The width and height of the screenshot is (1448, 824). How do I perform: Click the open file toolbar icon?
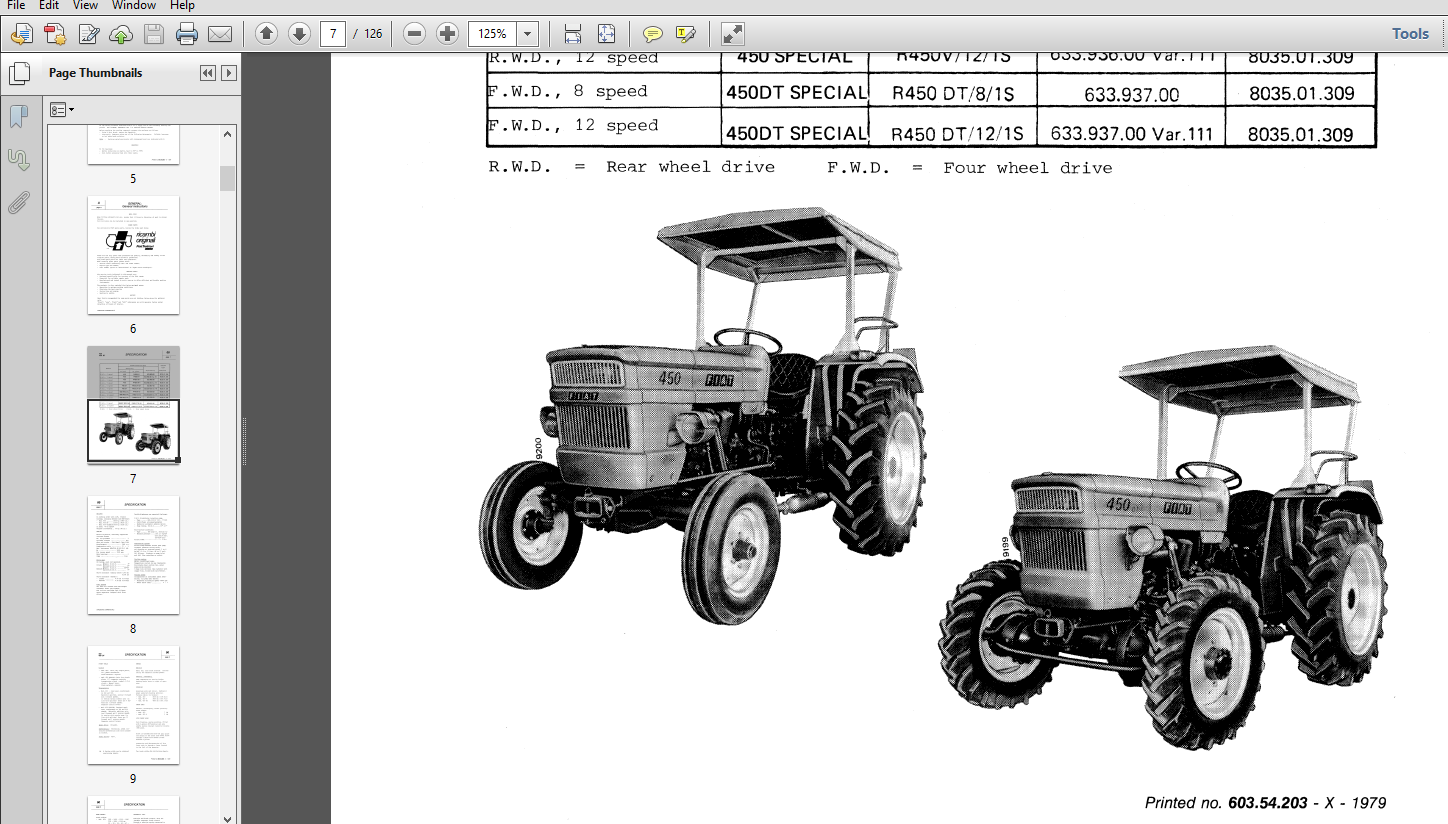21,34
